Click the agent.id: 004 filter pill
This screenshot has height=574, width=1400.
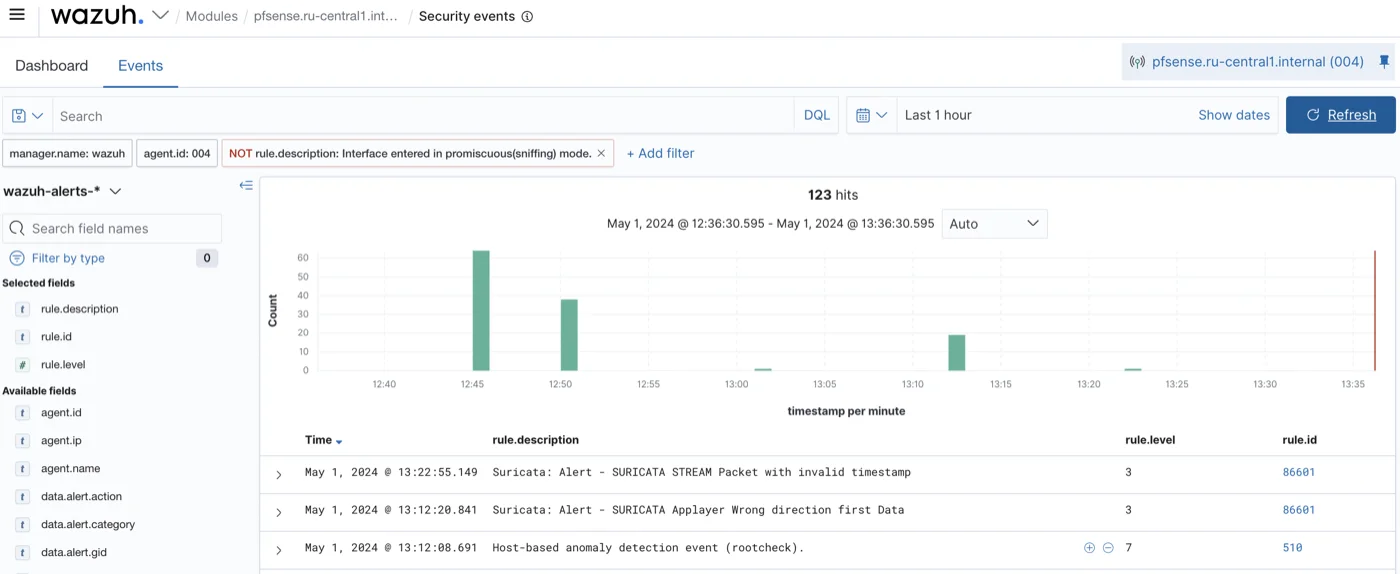[x=177, y=153]
